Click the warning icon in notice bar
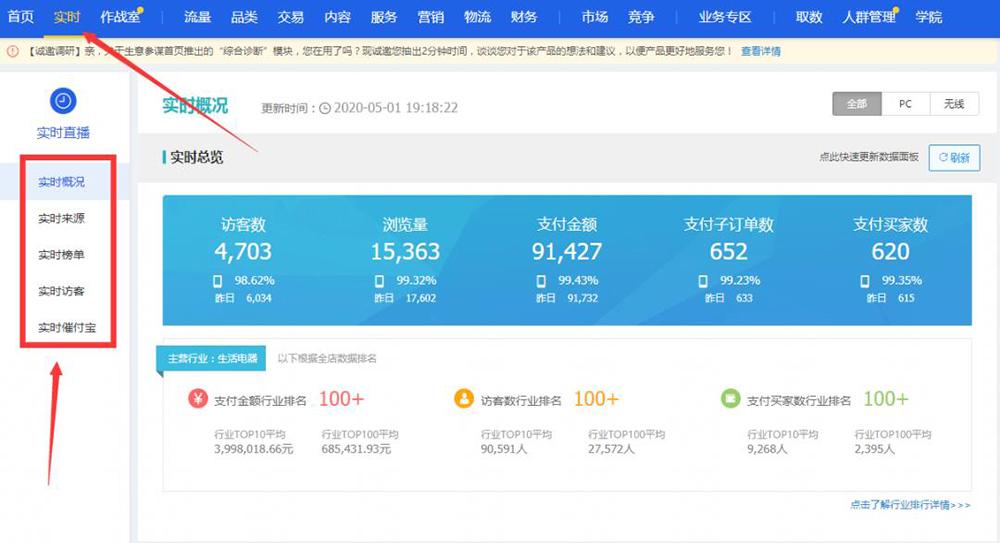Viewport: 1000px width, 543px height. [12, 51]
